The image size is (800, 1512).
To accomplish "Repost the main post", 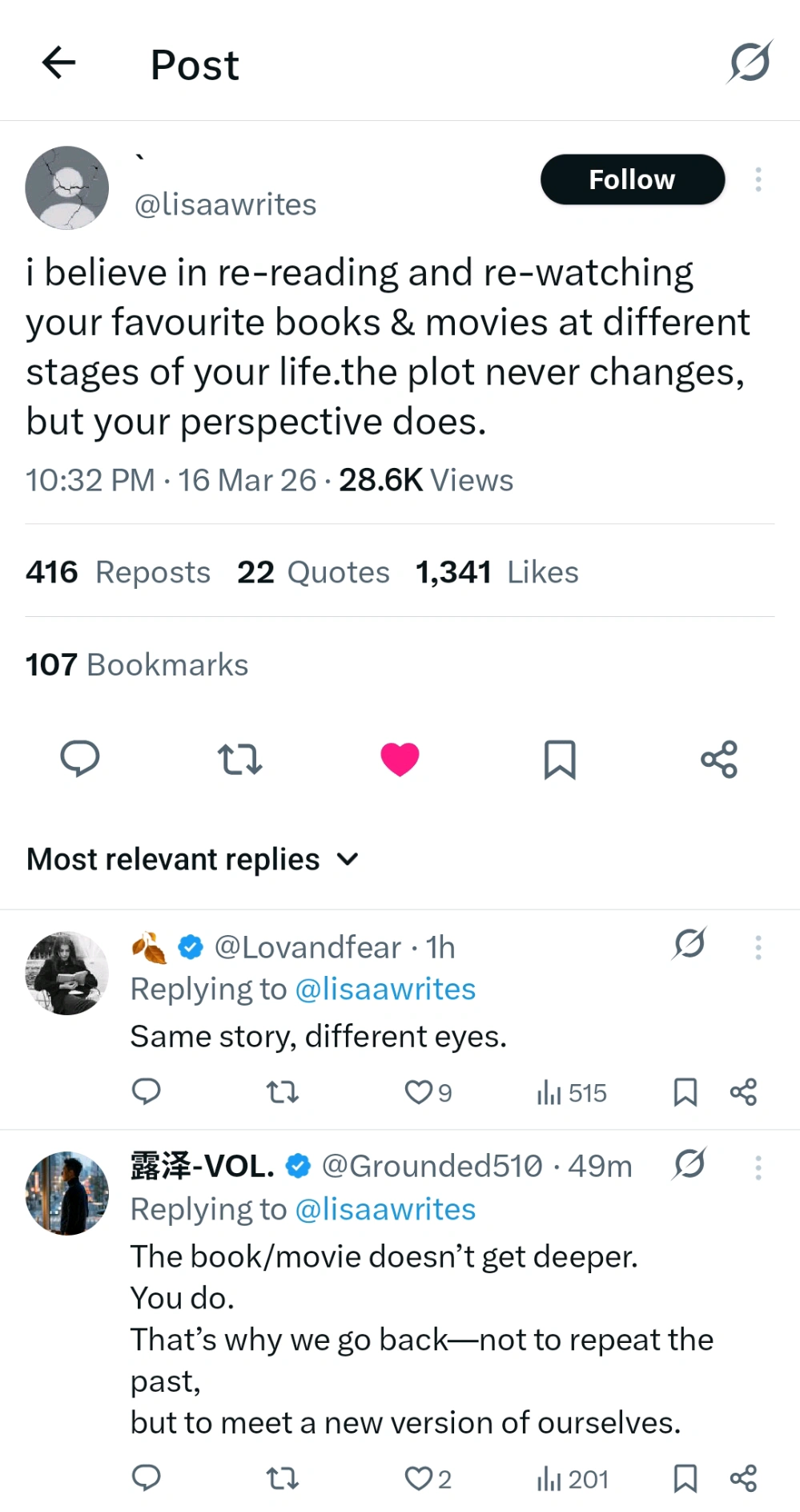I will click(239, 758).
